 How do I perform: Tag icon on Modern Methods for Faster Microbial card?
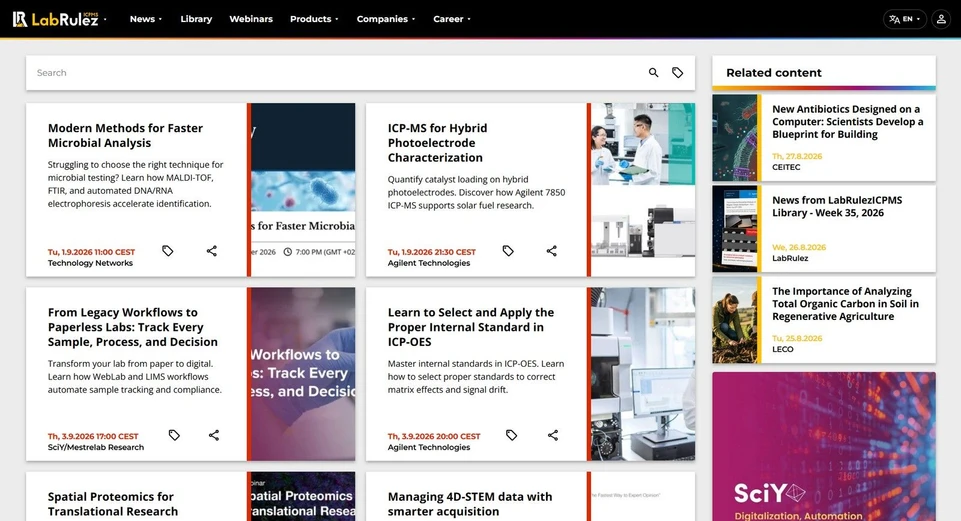pyautogui.click(x=167, y=251)
